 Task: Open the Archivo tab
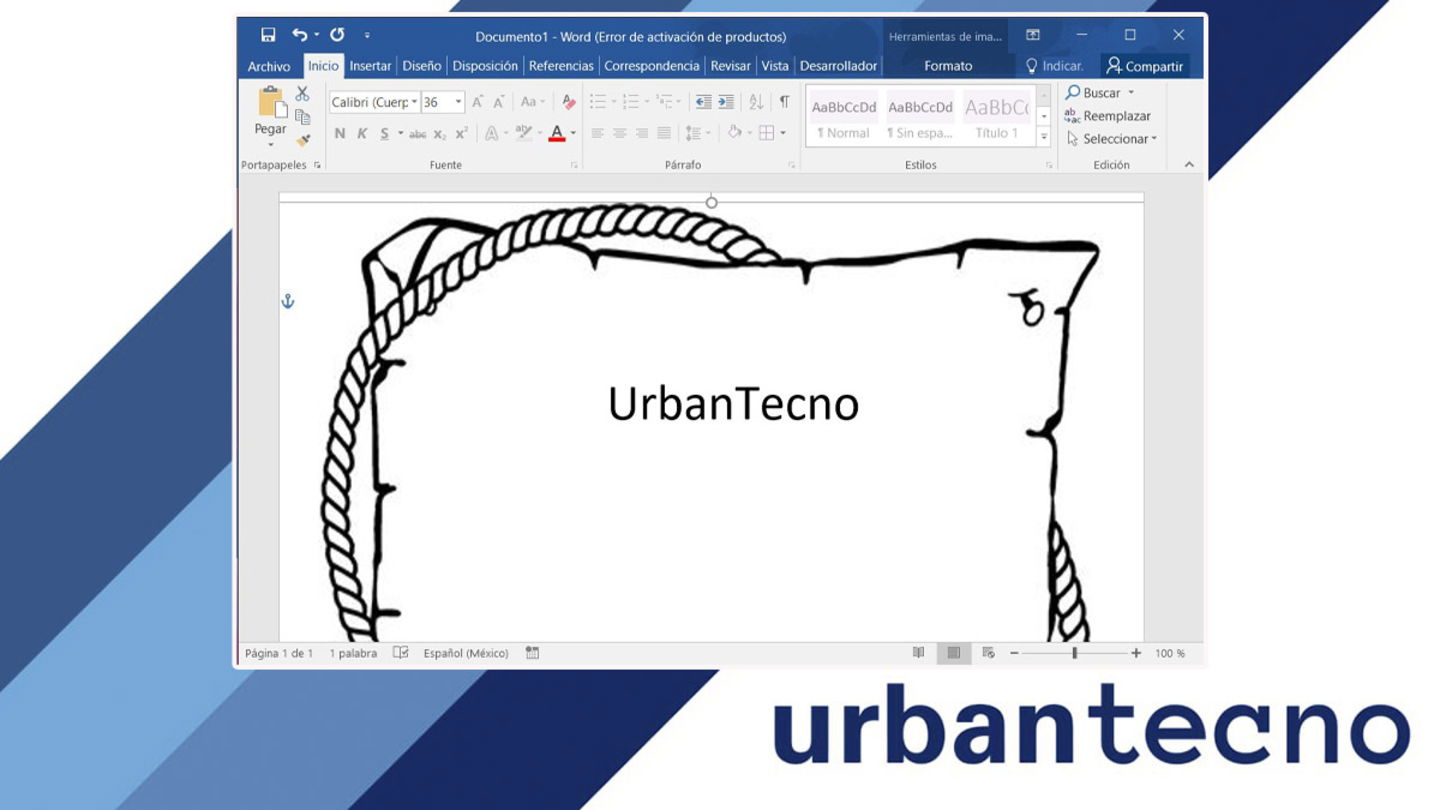(x=269, y=66)
